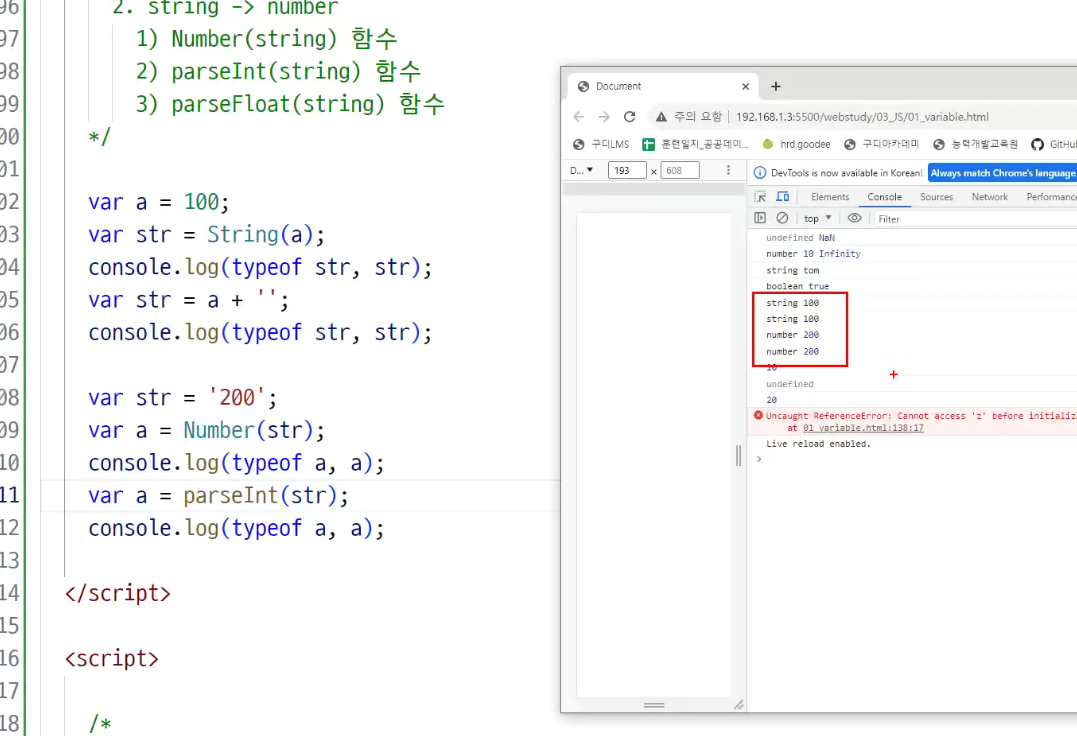Click the DevTools panel vertical divider handle
Viewport: 1077px width, 736px height.
[738, 455]
